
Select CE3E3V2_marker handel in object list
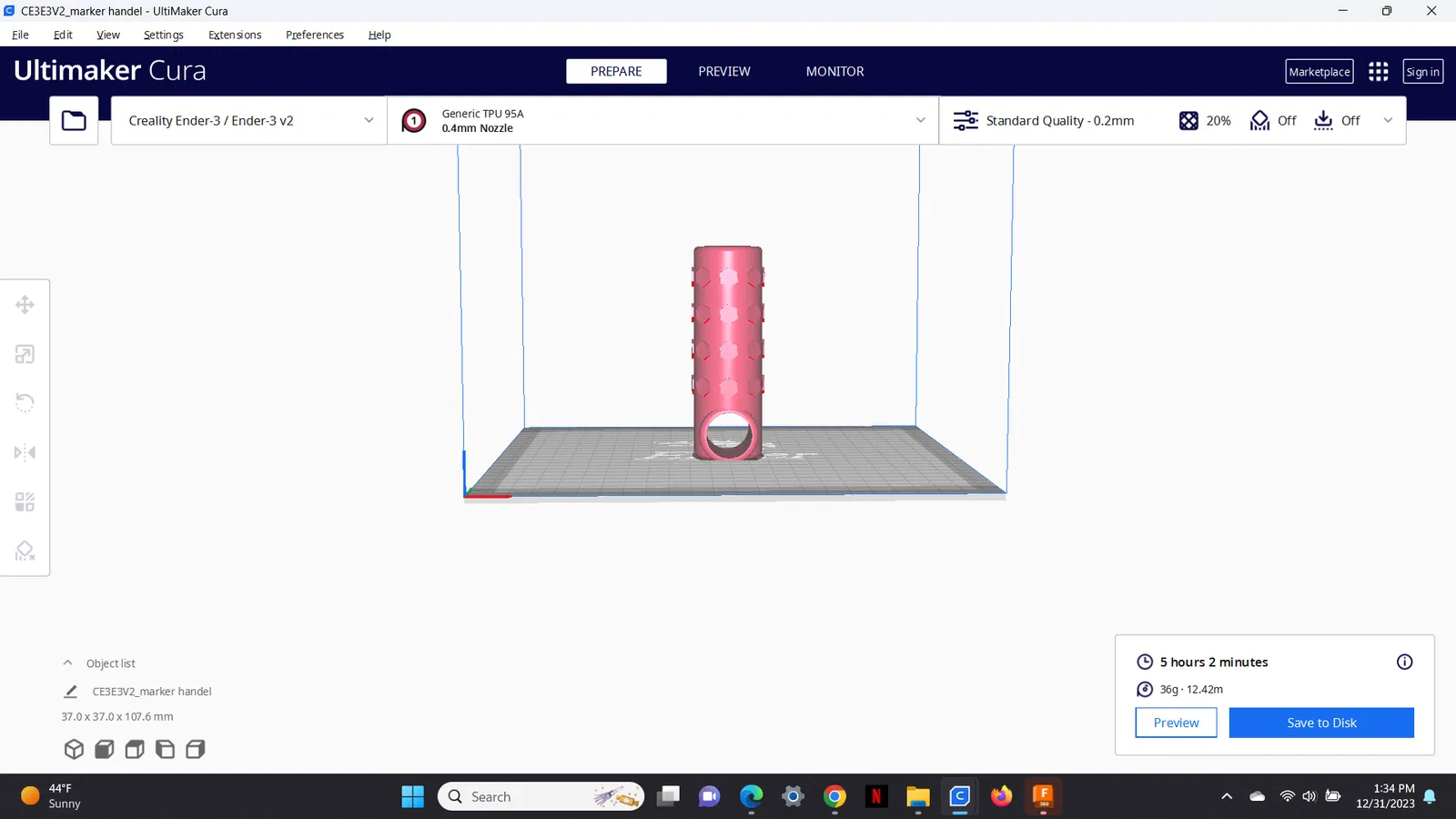pyautogui.click(x=152, y=692)
